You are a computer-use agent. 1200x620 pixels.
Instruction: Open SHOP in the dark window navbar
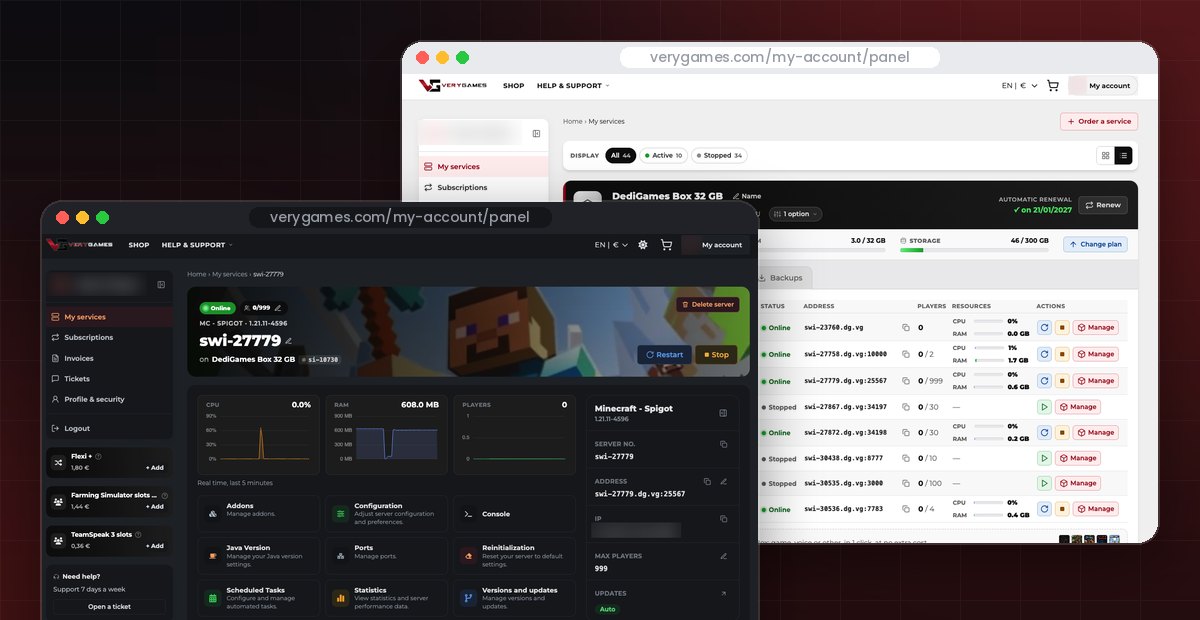(x=138, y=245)
